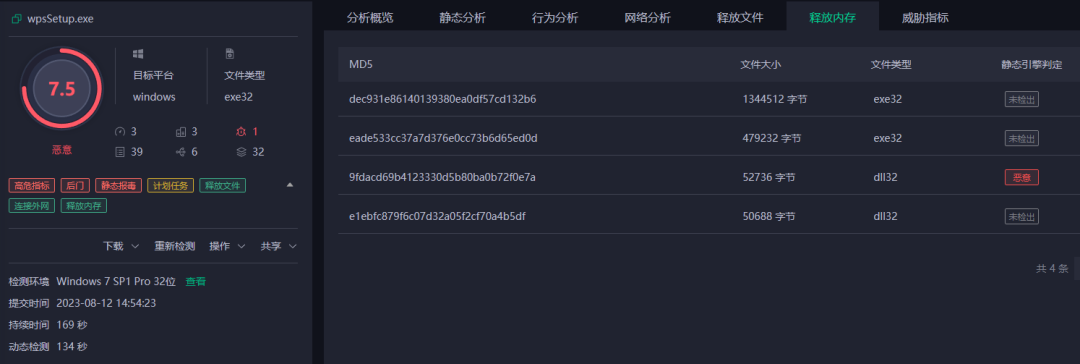Click the 连接外网 tag
The height and width of the screenshot is (364, 1080).
(x=32, y=205)
